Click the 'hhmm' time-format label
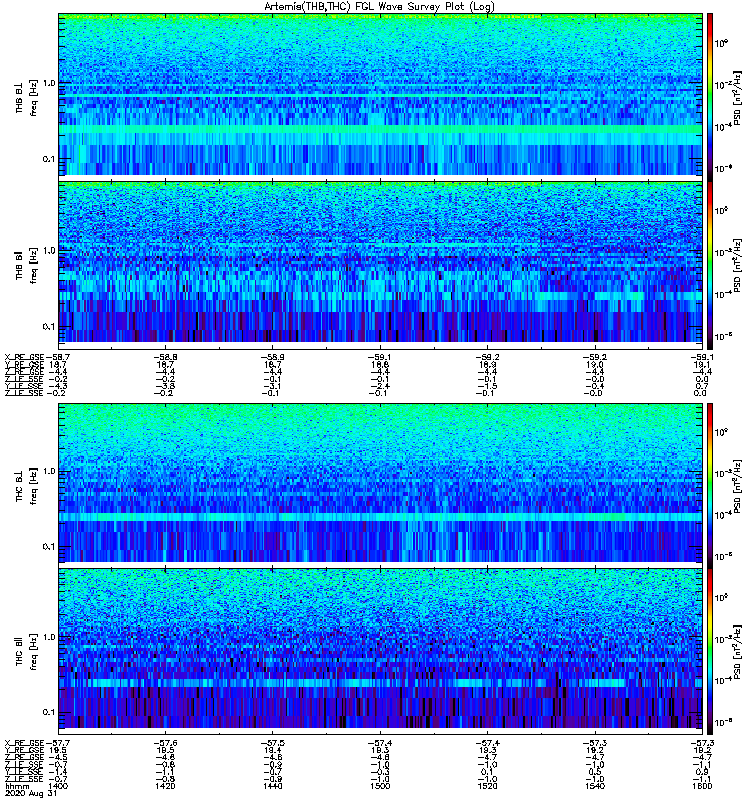This screenshot has height=800, width=750. coord(16,786)
